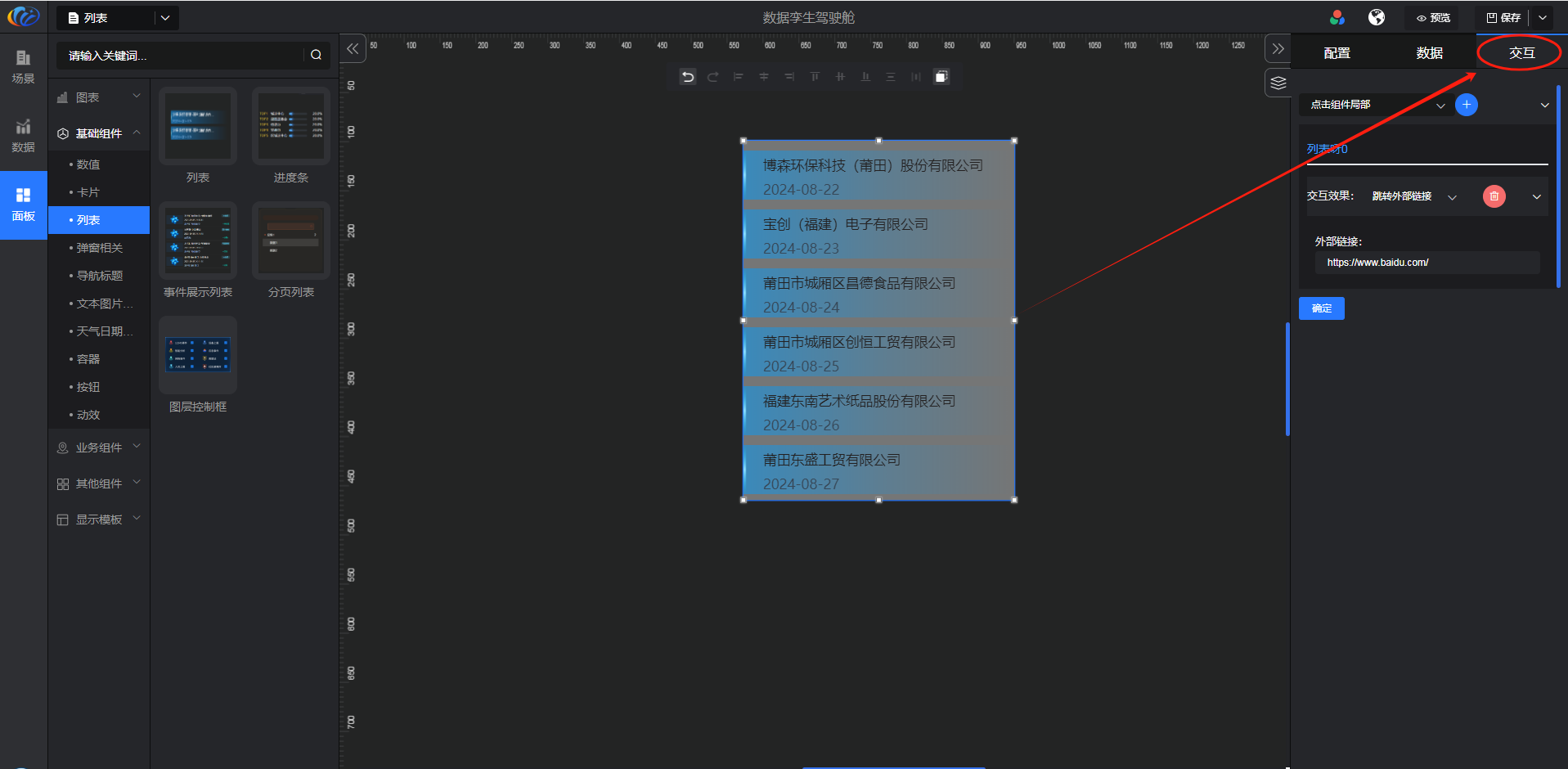Viewport: 1568px width, 769px height.
Task: Click the globe icon in top bar
Action: [x=1377, y=17]
